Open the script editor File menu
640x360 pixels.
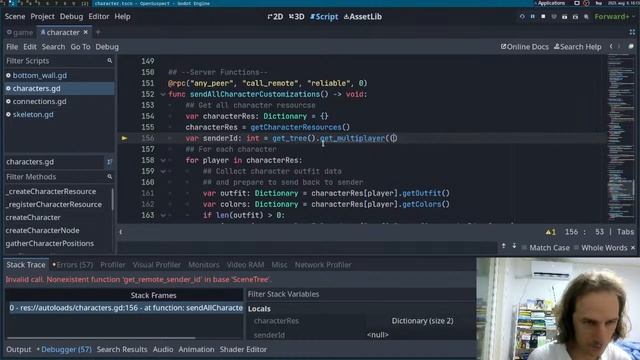tap(12, 47)
